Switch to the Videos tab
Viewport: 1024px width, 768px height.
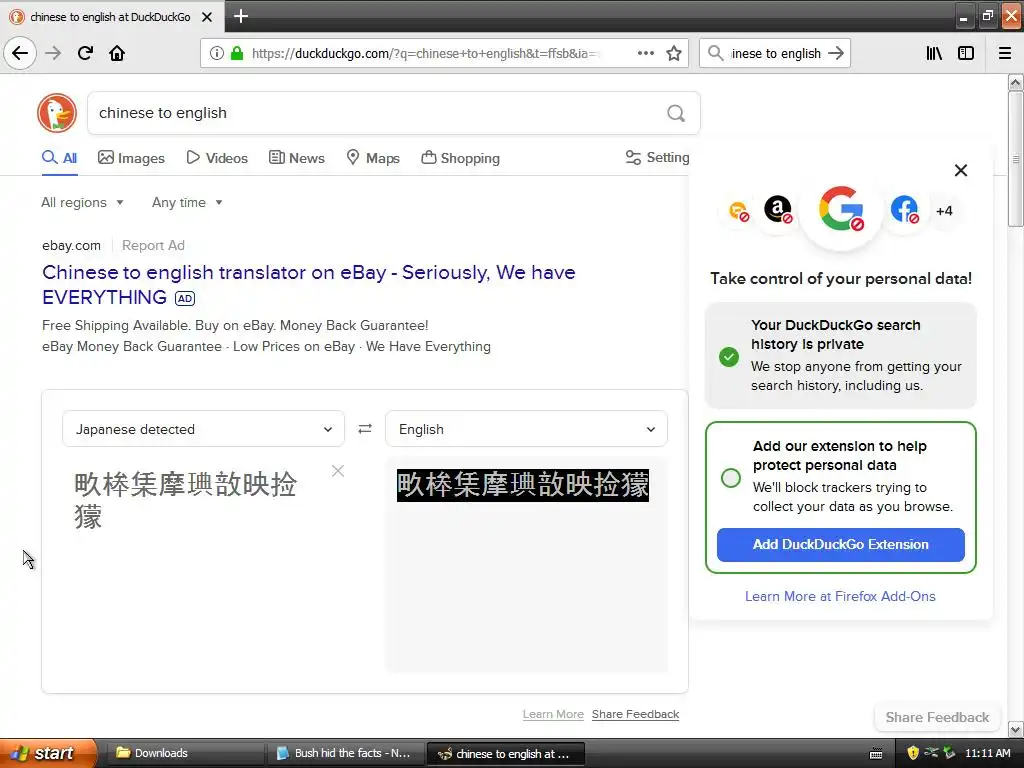point(217,157)
